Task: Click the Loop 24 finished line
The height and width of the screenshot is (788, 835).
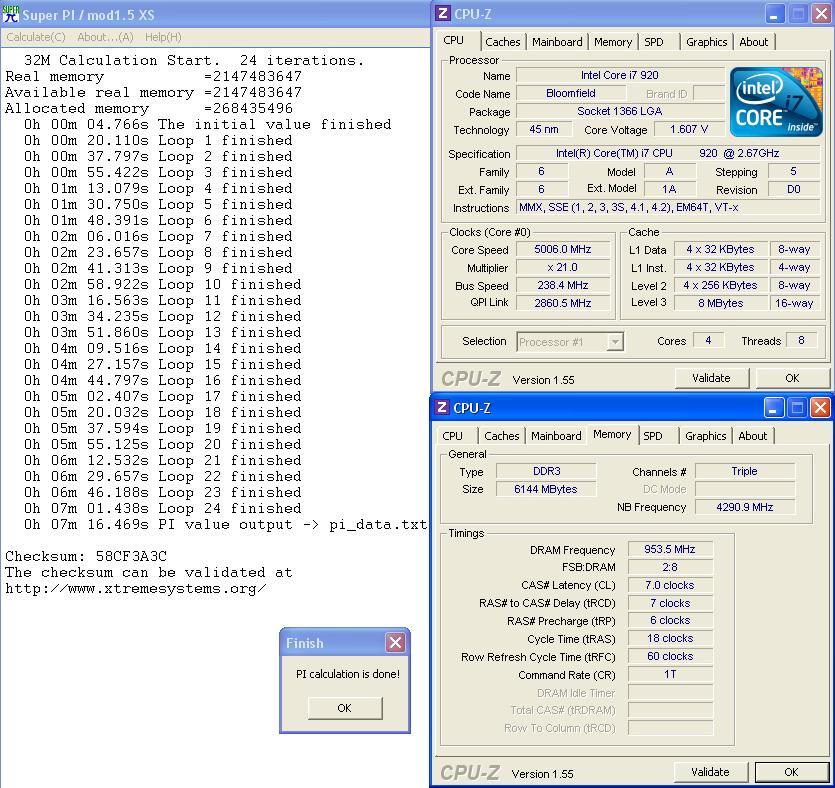Action: pos(162,508)
